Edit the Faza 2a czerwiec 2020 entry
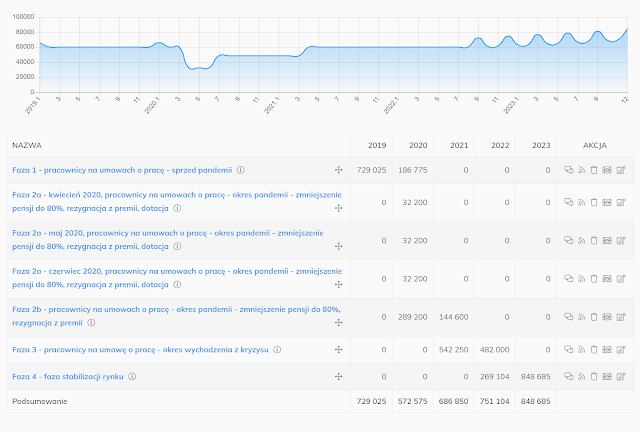This screenshot has height=432, width=640. pyautogui.click(x=621, y=278)
